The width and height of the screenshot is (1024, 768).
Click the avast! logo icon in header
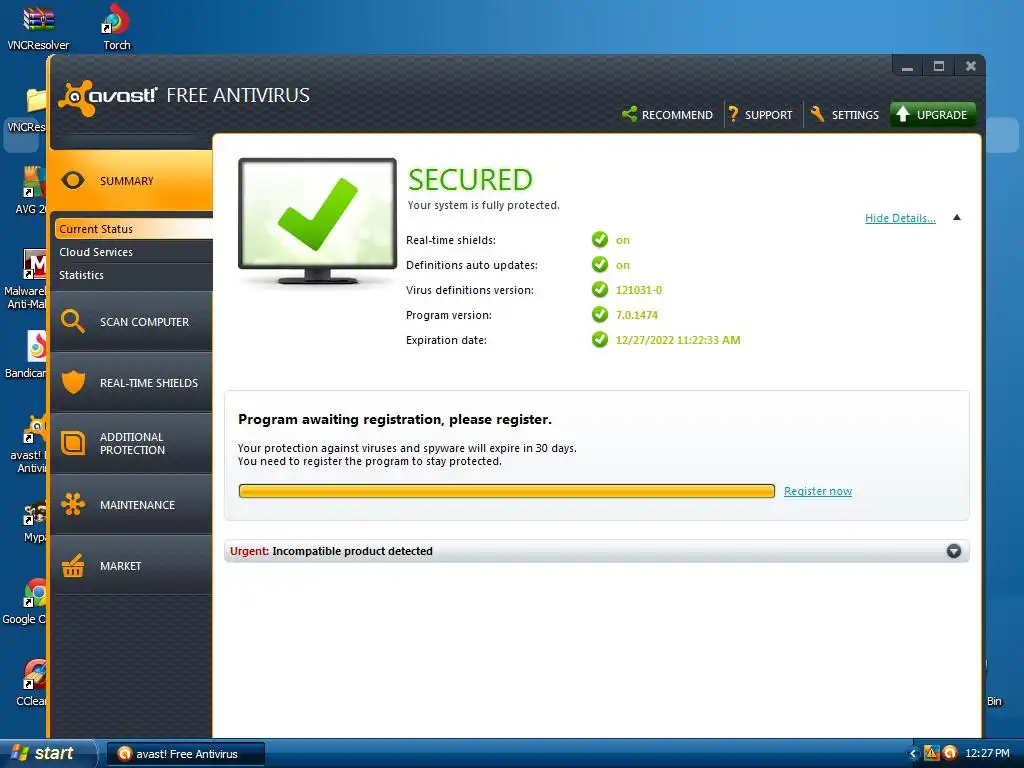point(76,98)
